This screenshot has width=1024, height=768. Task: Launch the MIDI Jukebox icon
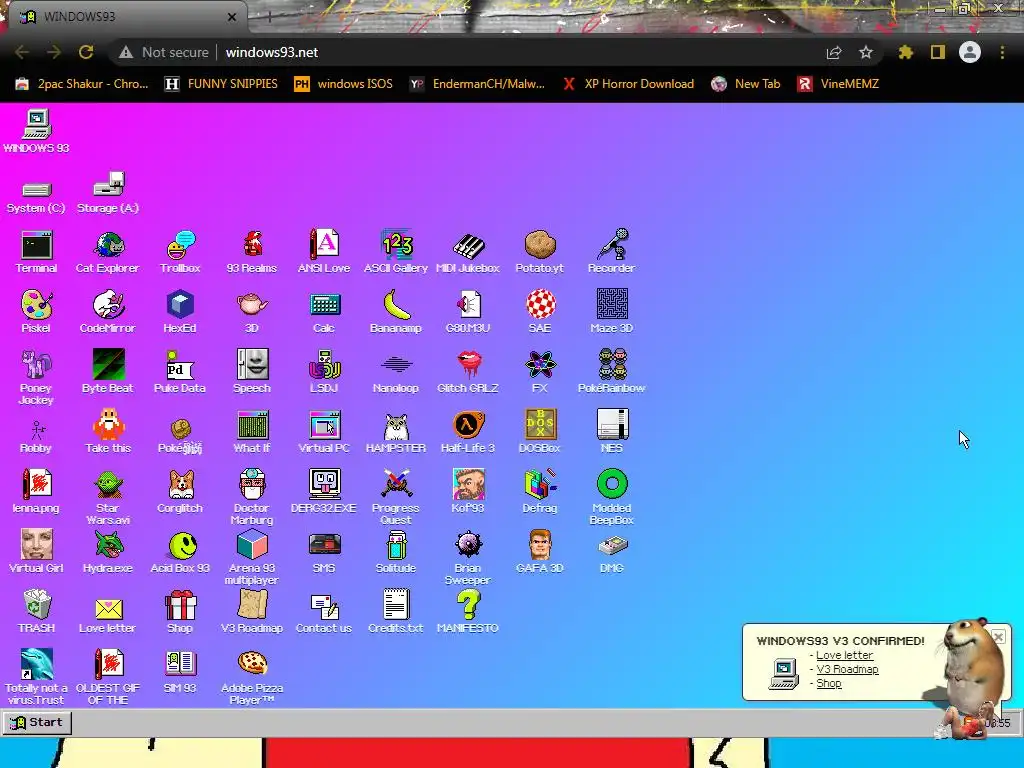468,252
